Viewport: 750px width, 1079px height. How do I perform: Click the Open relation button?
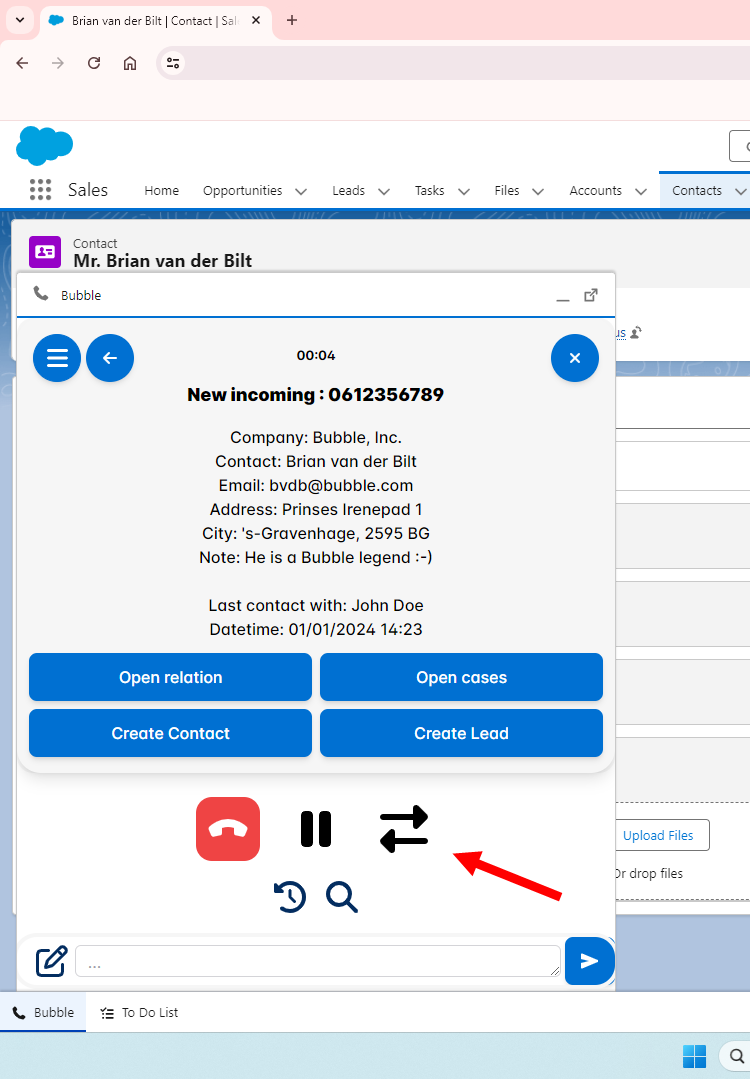point(170,677)
